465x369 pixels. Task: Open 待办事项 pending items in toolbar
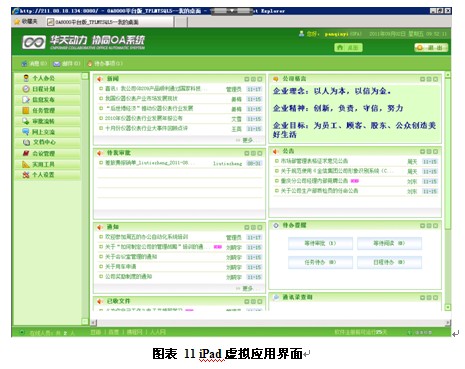105,64
